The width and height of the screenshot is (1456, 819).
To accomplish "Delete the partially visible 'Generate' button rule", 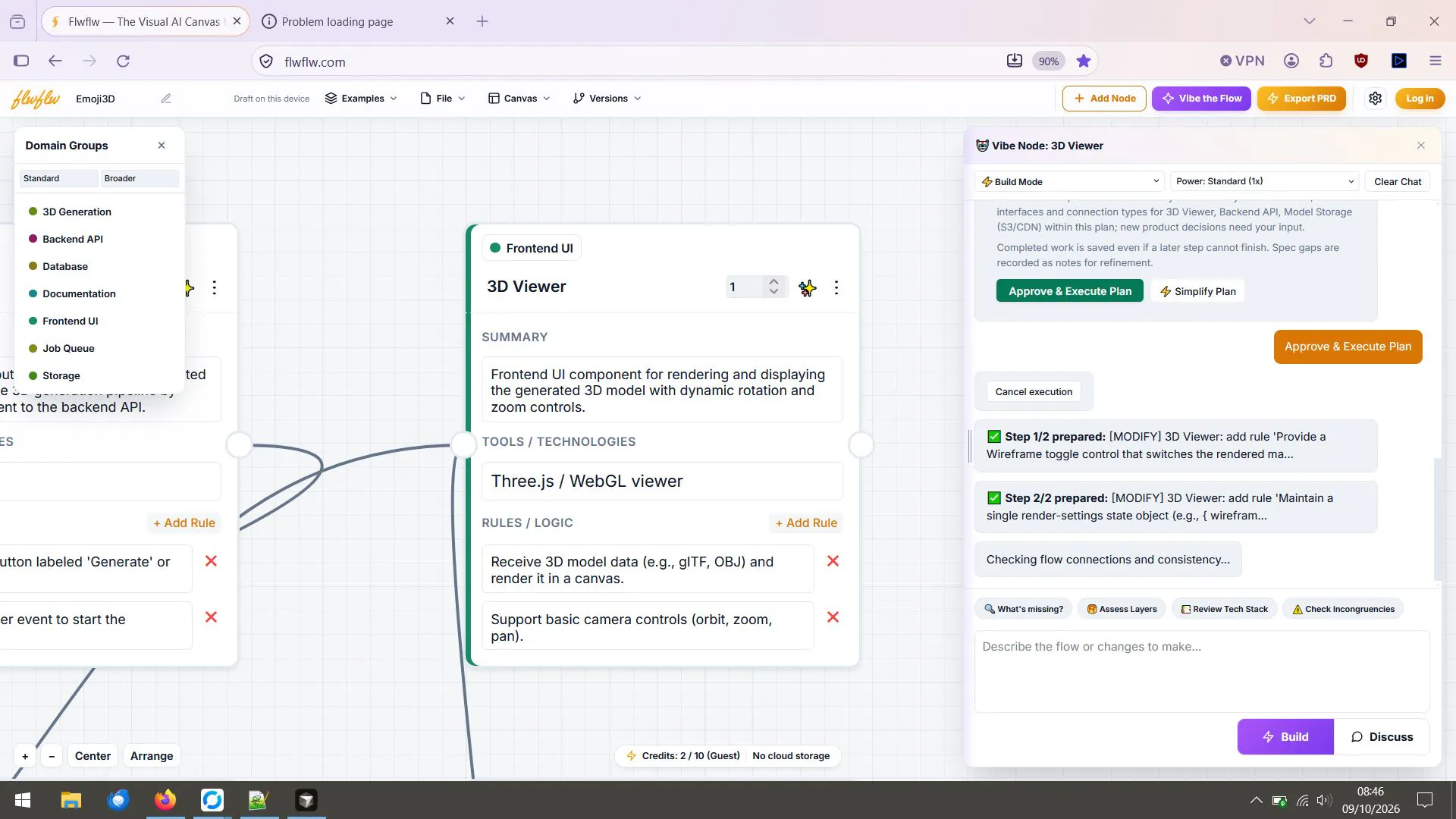I will [x=211, y=561].
